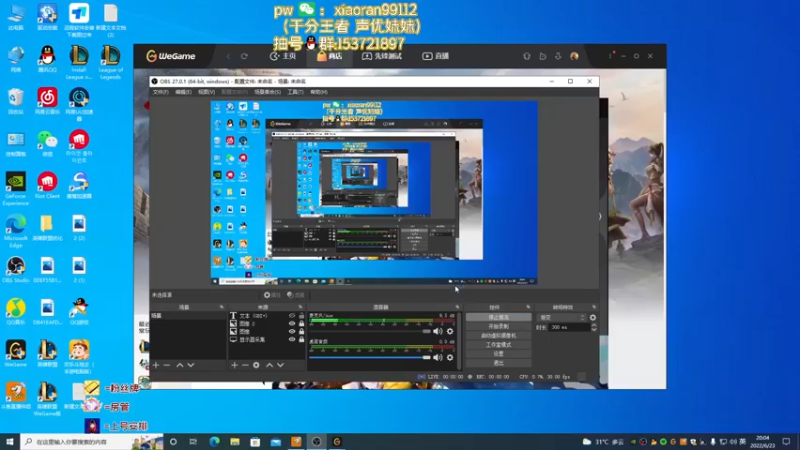The height and width of the screenshot is (450, 800).
Task: Pop out the 场景 dock panel
Action: click(221, 307)
